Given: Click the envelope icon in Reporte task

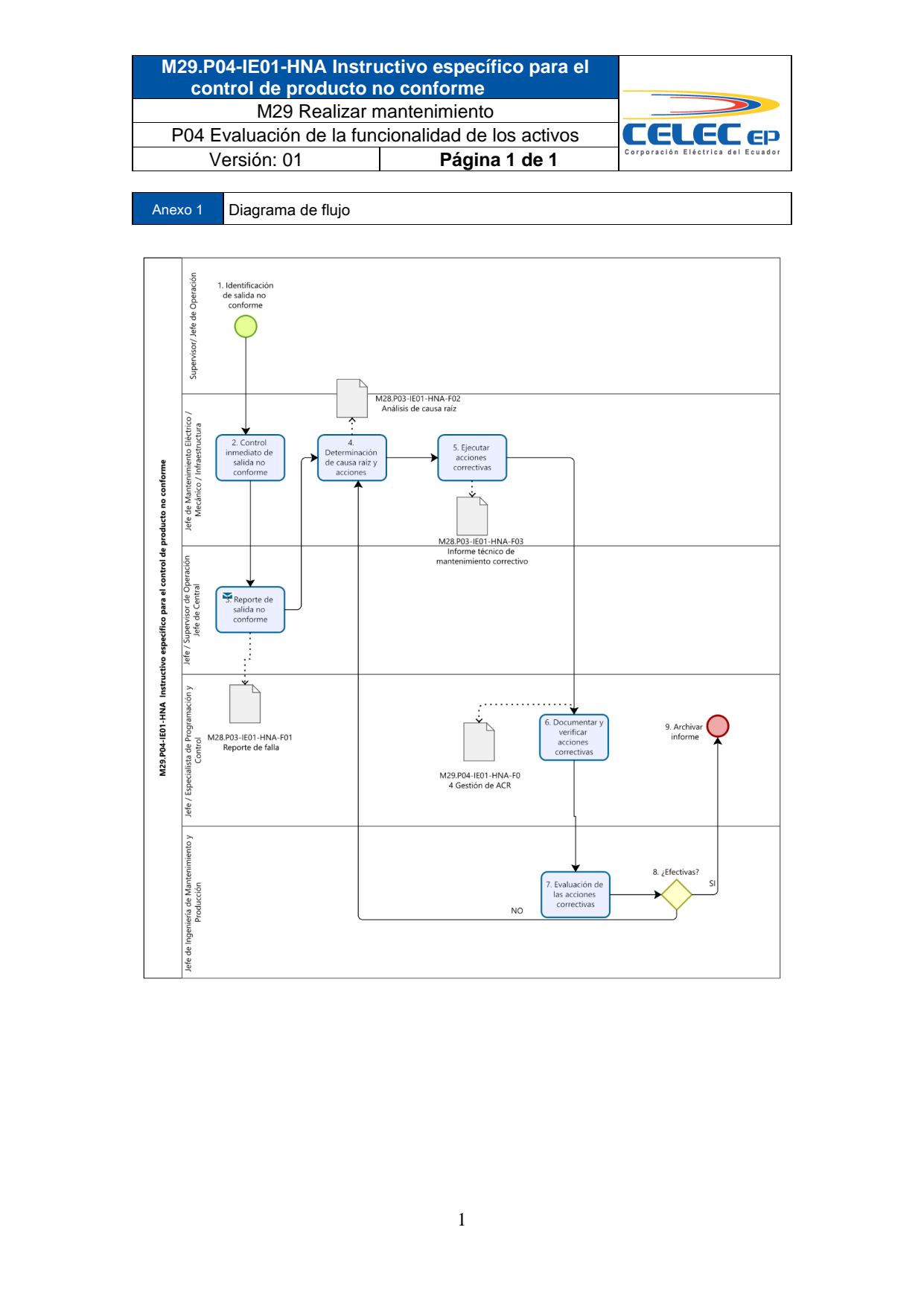Looking at the screenshot, I should (228, 596).
